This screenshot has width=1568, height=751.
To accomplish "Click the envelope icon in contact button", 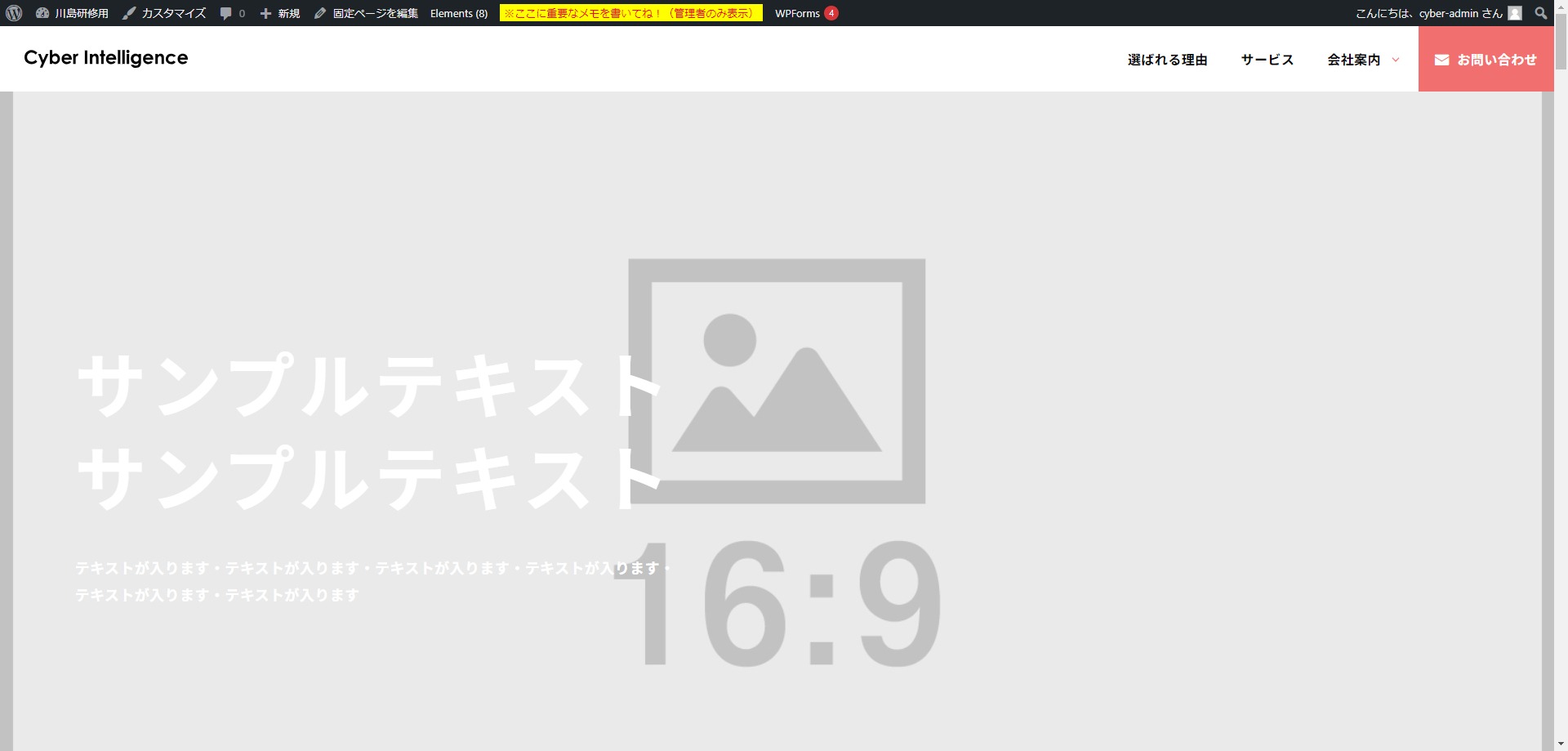I will pyautogui.click(x=1441, y=60).
